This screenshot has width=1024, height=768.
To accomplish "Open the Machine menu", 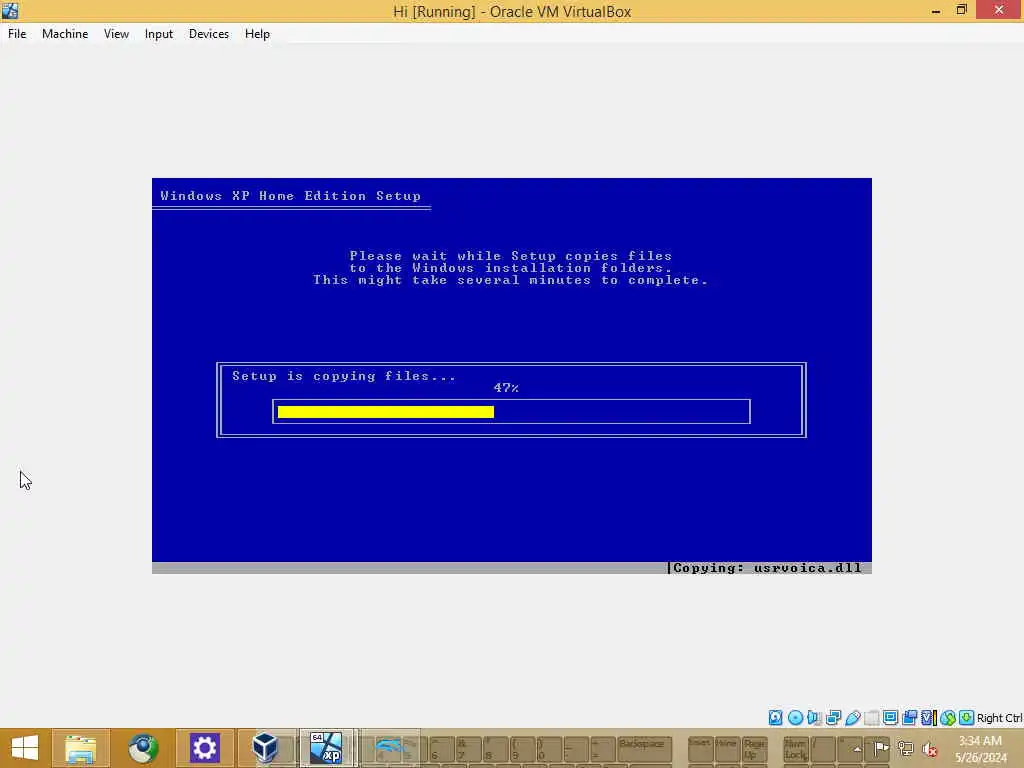I will coord(65,34).
